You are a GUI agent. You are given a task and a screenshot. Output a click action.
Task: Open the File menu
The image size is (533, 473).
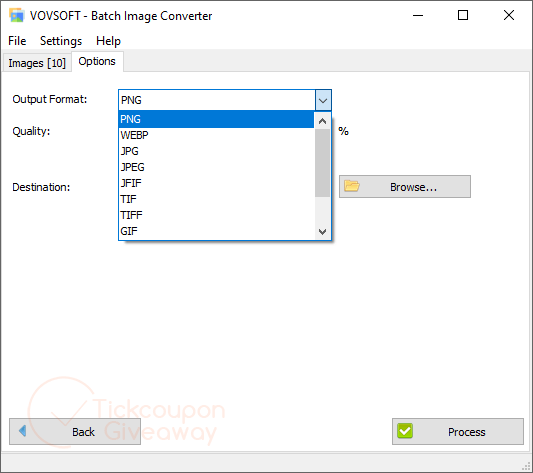[17, 41]
